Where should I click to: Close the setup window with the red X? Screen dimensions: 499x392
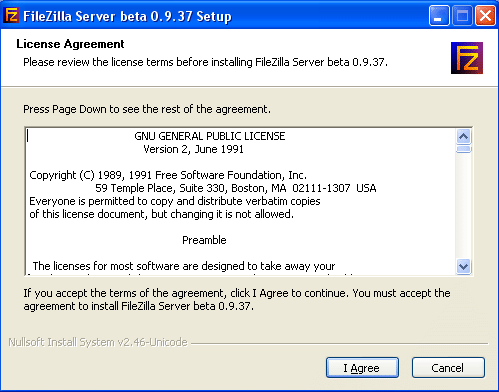[x=485, y=16]
